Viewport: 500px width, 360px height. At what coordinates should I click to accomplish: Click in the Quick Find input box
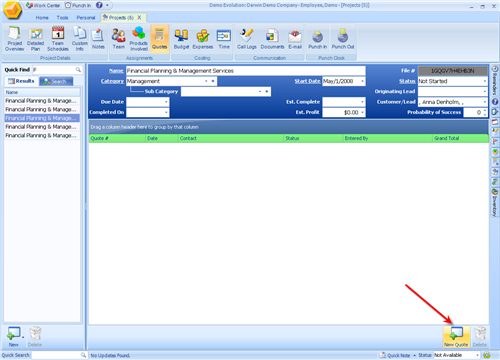(54, 70)
